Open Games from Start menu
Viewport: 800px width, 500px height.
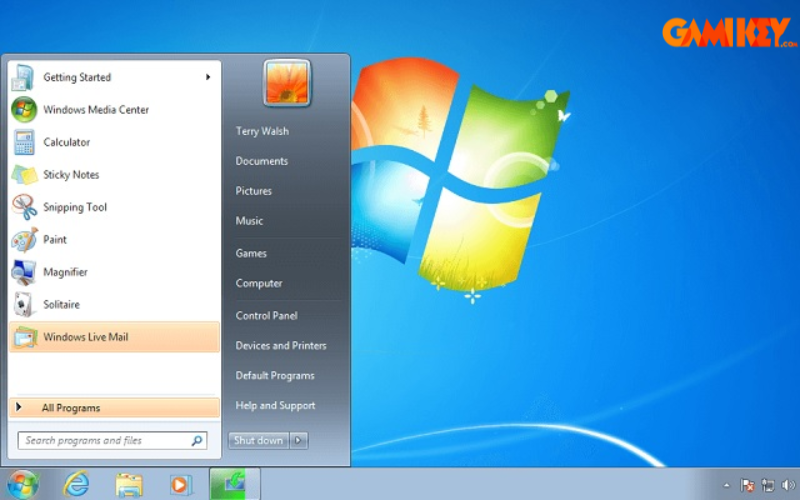click(x=251, y=253)
